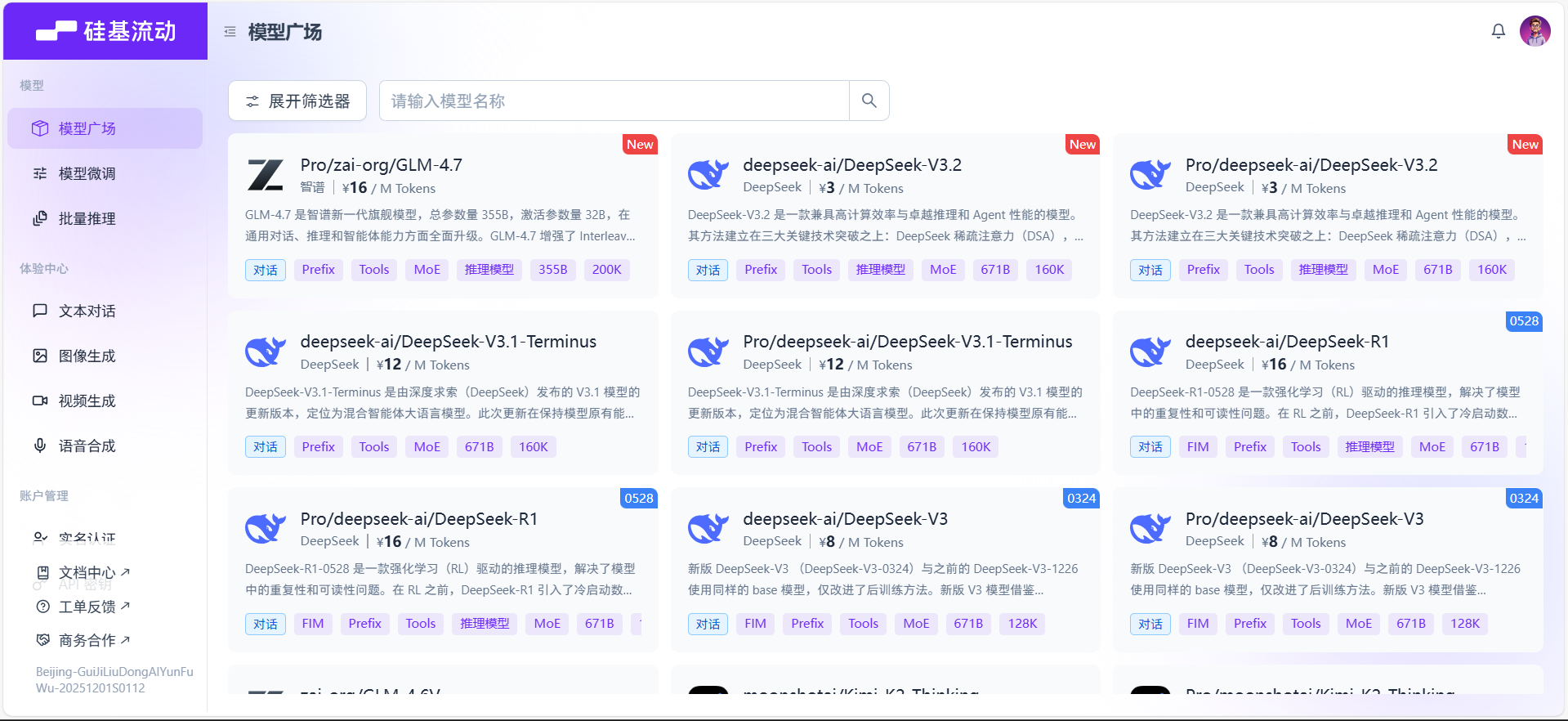Focus the 请输入模型名称 search field
Screen dimensions: 1568x721
click(x=614, y=101)
